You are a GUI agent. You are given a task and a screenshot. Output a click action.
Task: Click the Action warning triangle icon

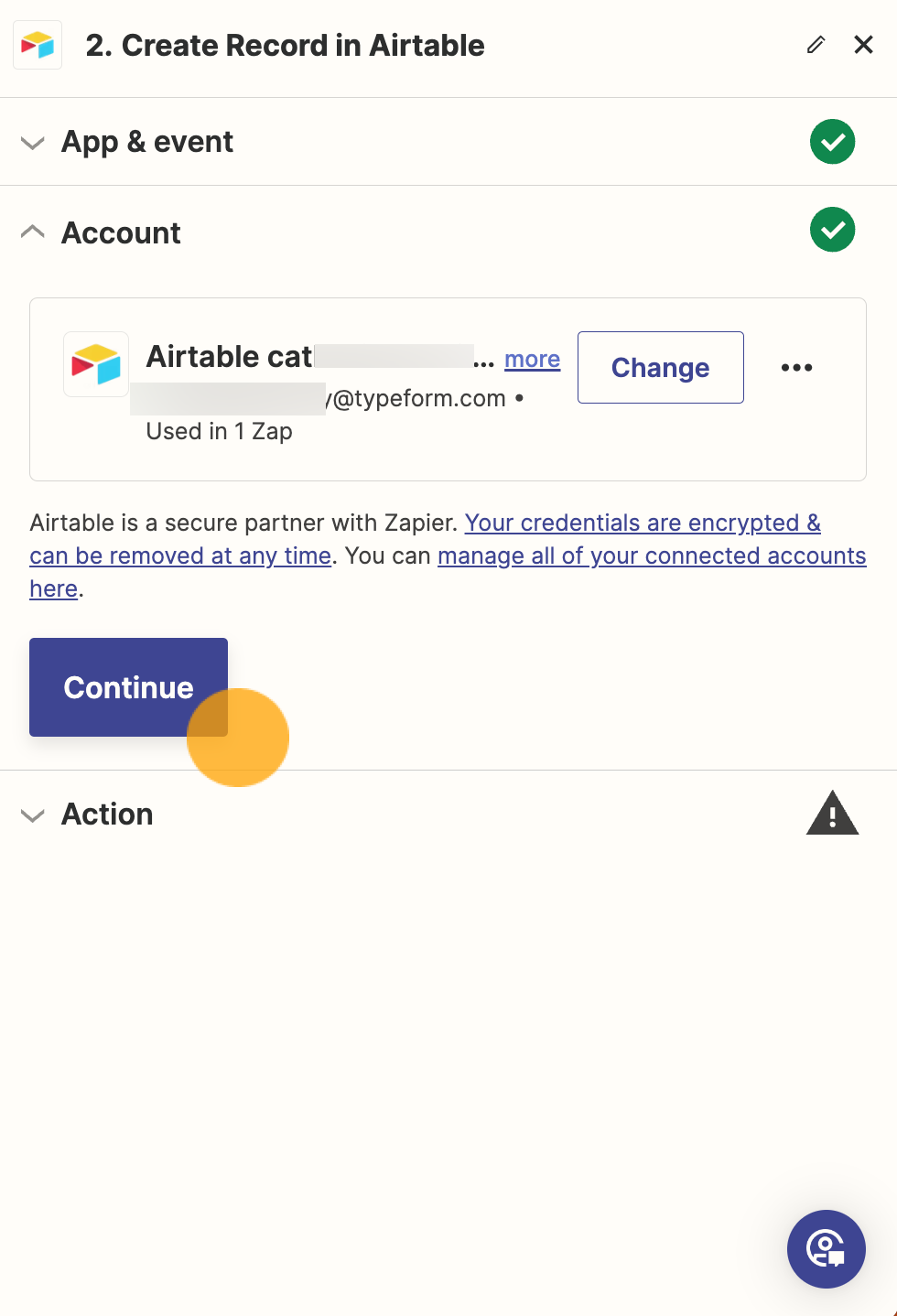[x=832, y=813]
